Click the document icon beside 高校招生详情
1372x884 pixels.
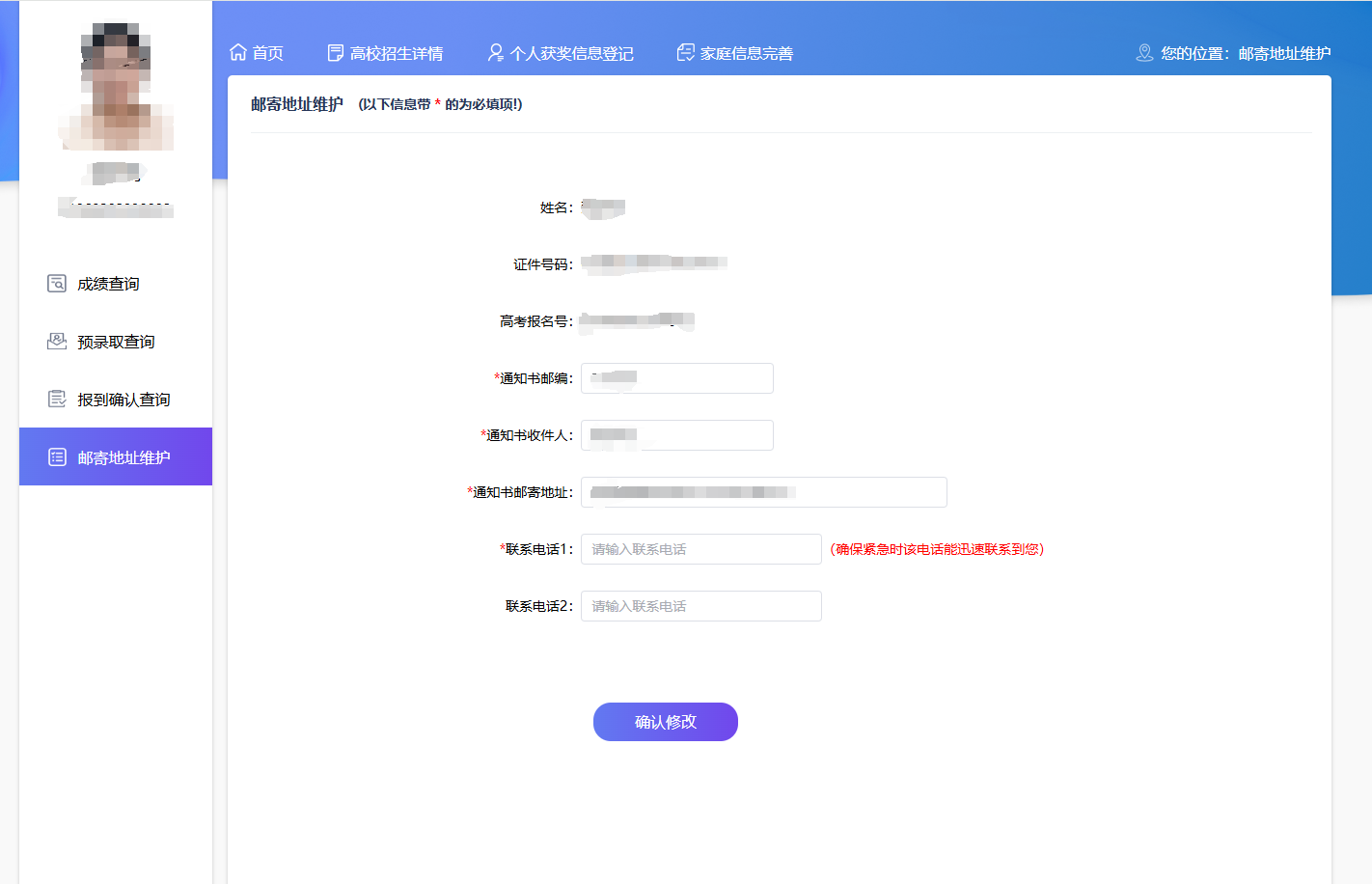(x=335, y=53)
